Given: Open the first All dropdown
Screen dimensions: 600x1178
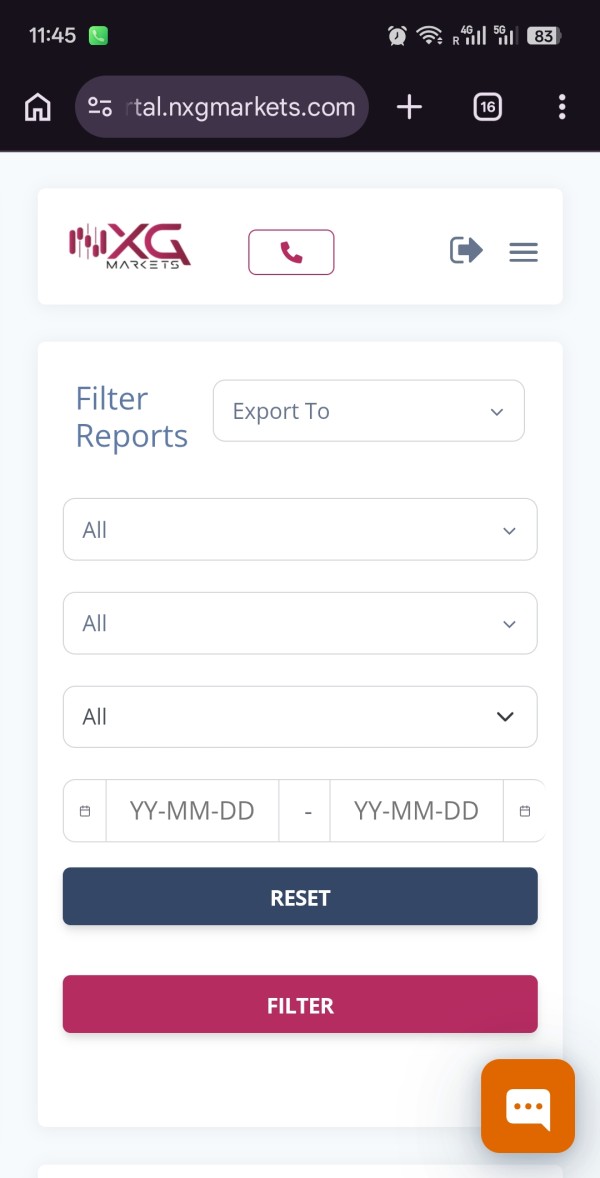Looking at the screenshot, I should [x=300, y=530].
